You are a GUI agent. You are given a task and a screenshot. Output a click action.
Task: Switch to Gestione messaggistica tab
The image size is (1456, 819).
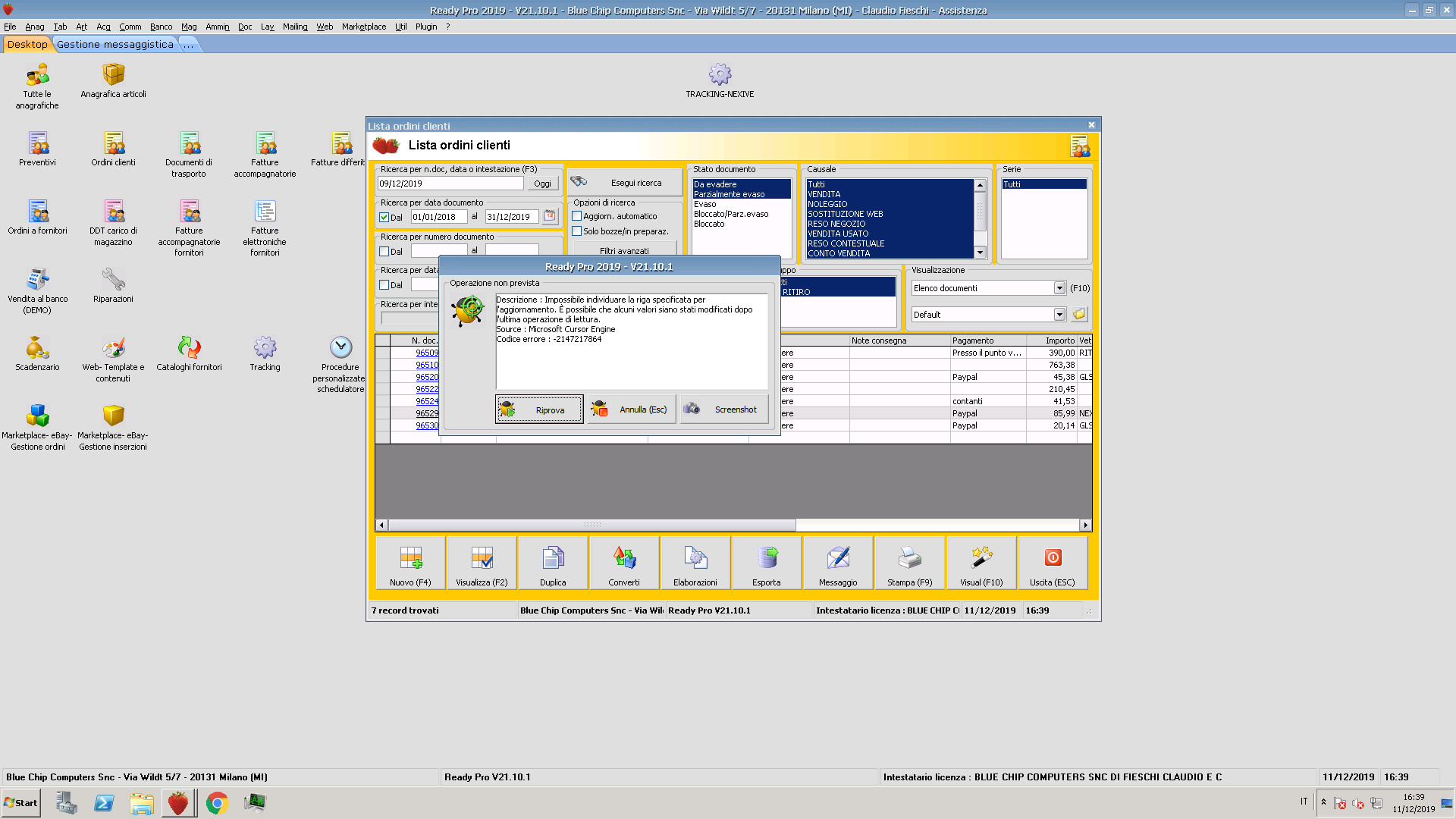click(x=115, y=44)
